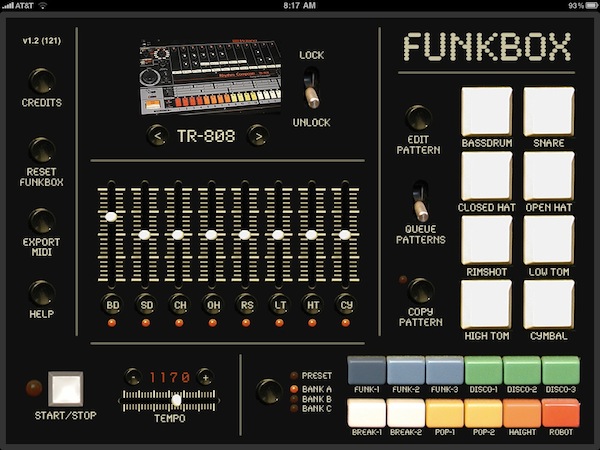The image size is (600, 450).
Task: Select the Bank C option
Action: [x=311, y=409]
